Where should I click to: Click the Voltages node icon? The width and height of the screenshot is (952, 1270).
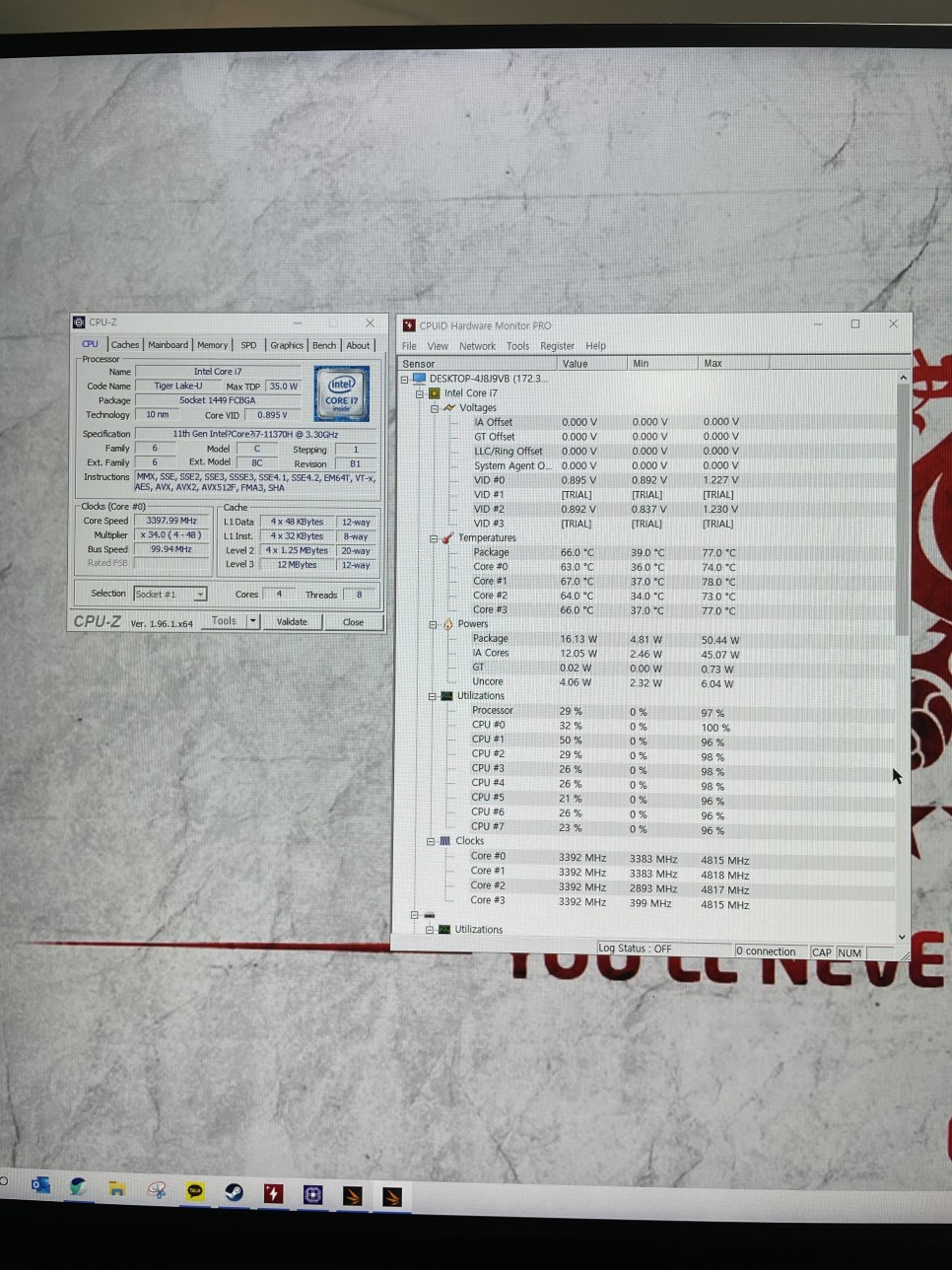click(449, 407)
